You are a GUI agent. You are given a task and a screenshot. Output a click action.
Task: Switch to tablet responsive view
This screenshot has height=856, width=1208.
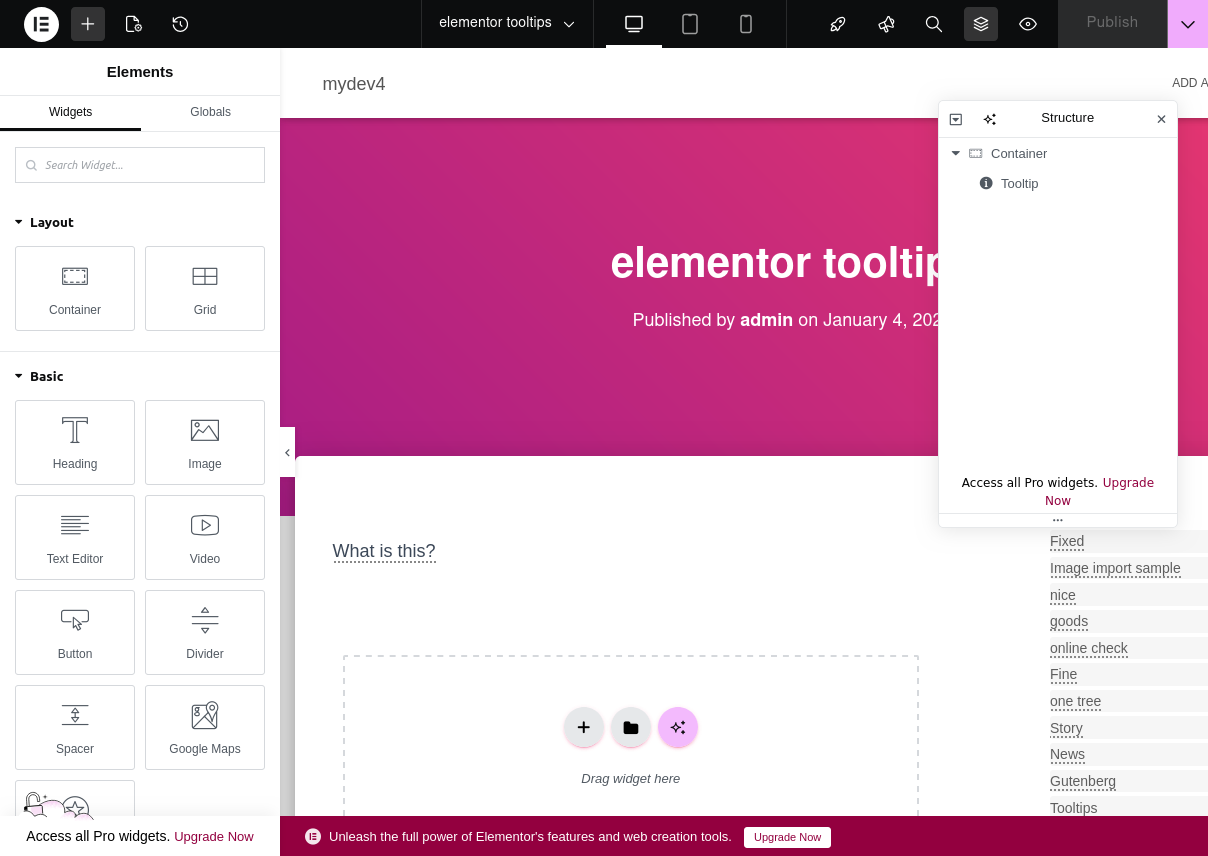pyautogui.click(x=690, y=24)
